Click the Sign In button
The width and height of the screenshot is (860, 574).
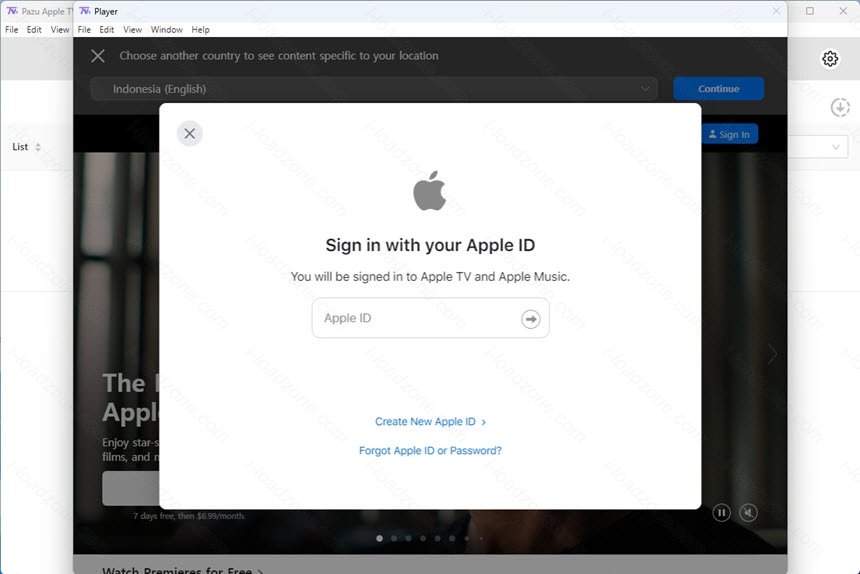(729, 134)
